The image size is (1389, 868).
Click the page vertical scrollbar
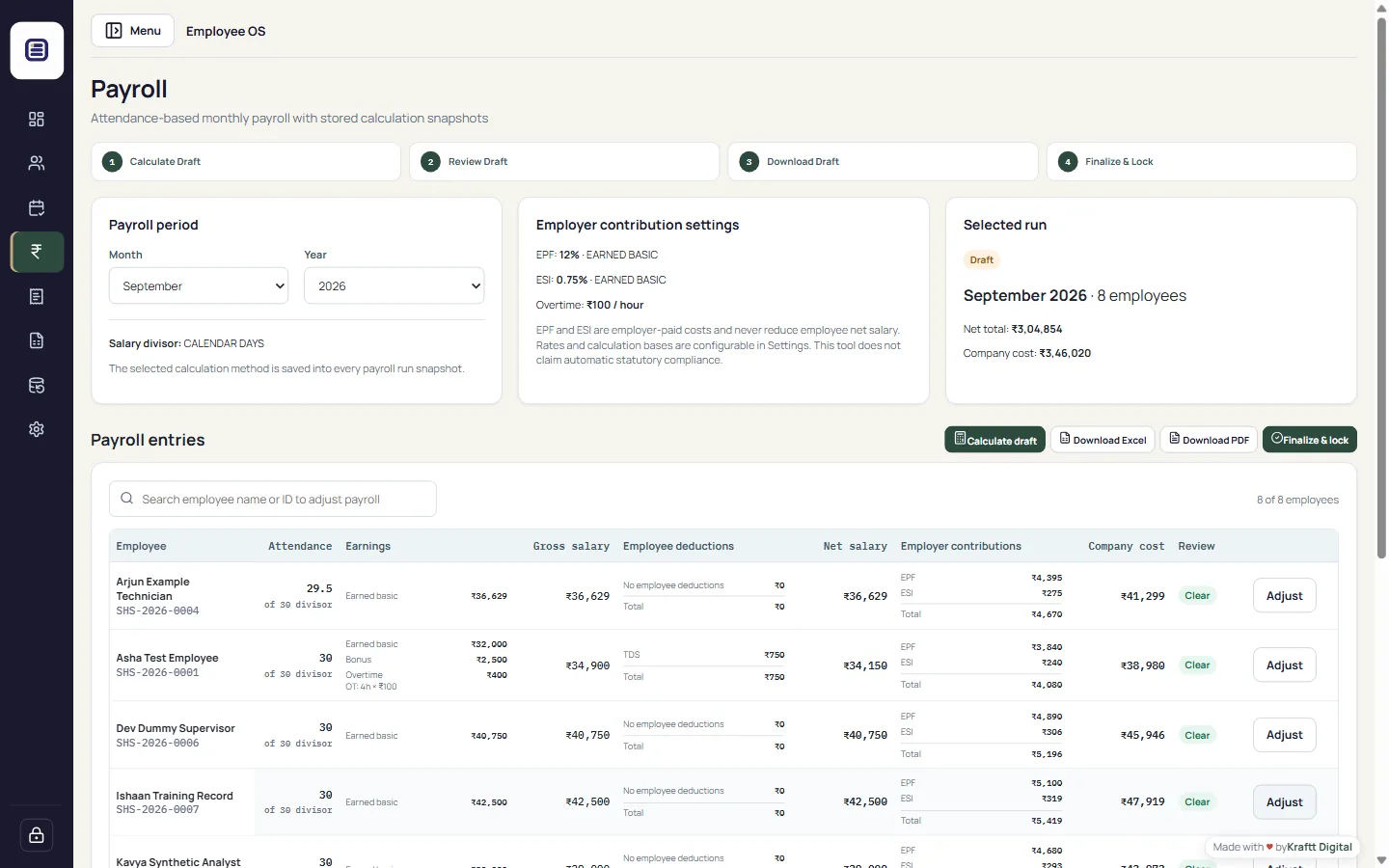pyautogui.click(x=1381, y=288)
